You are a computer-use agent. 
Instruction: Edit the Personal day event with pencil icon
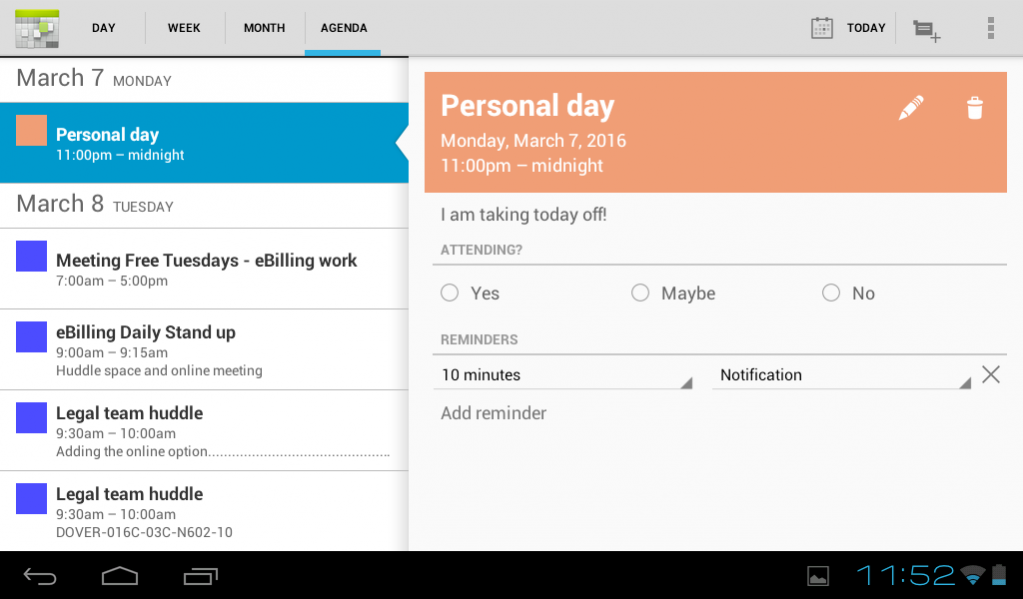point(910,106)
